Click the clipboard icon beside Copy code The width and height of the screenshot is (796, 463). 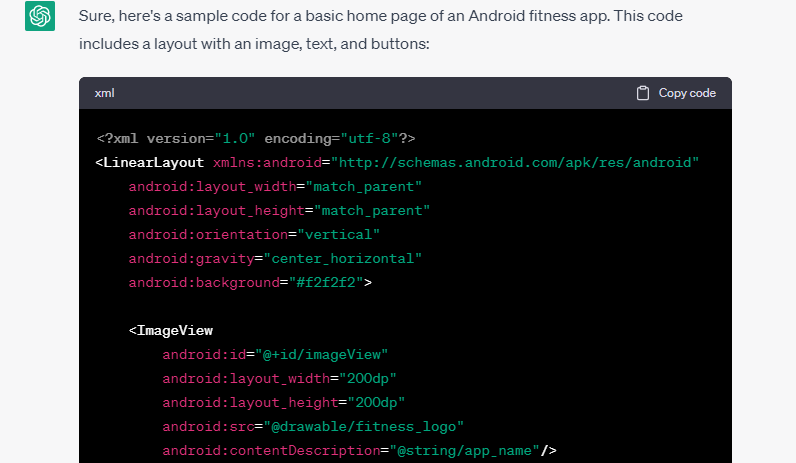[x=643, y=93]
